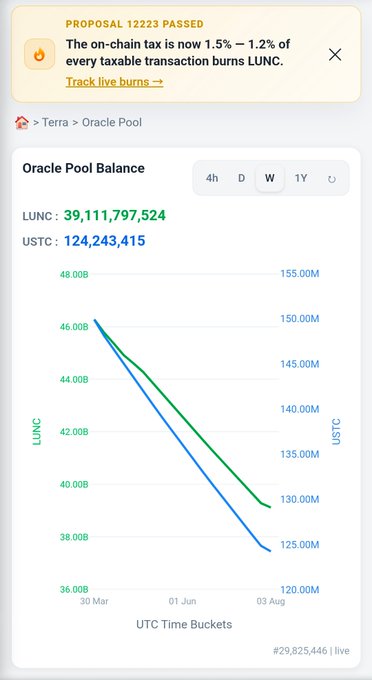Click the 30 Mar date label
The image size is (372, 680).
click(x=94, y=601)
